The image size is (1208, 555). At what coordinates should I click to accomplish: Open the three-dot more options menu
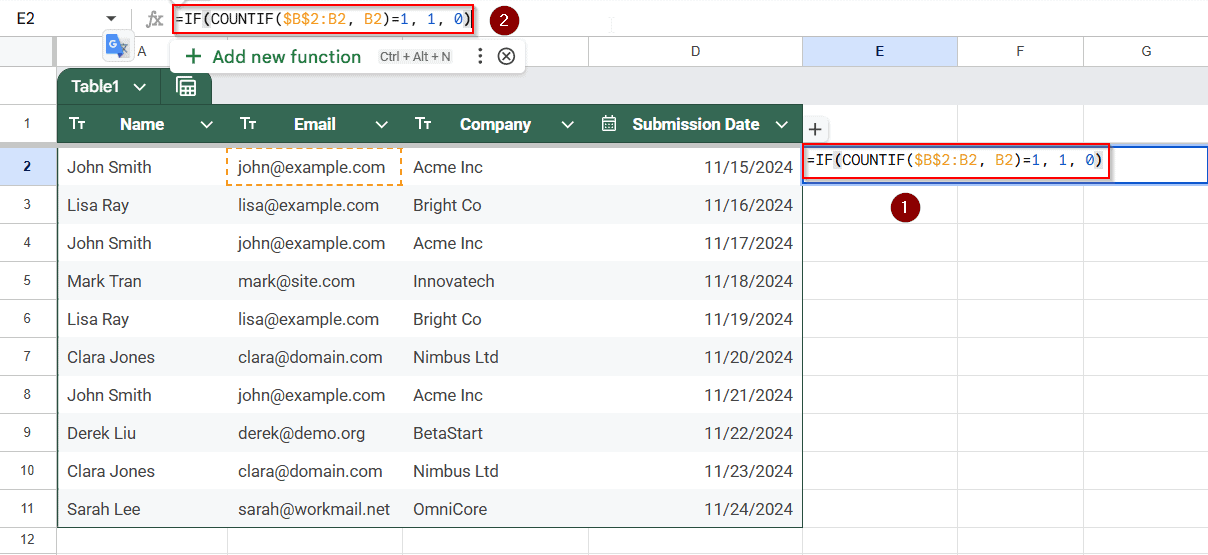click(x=480, y=57)
